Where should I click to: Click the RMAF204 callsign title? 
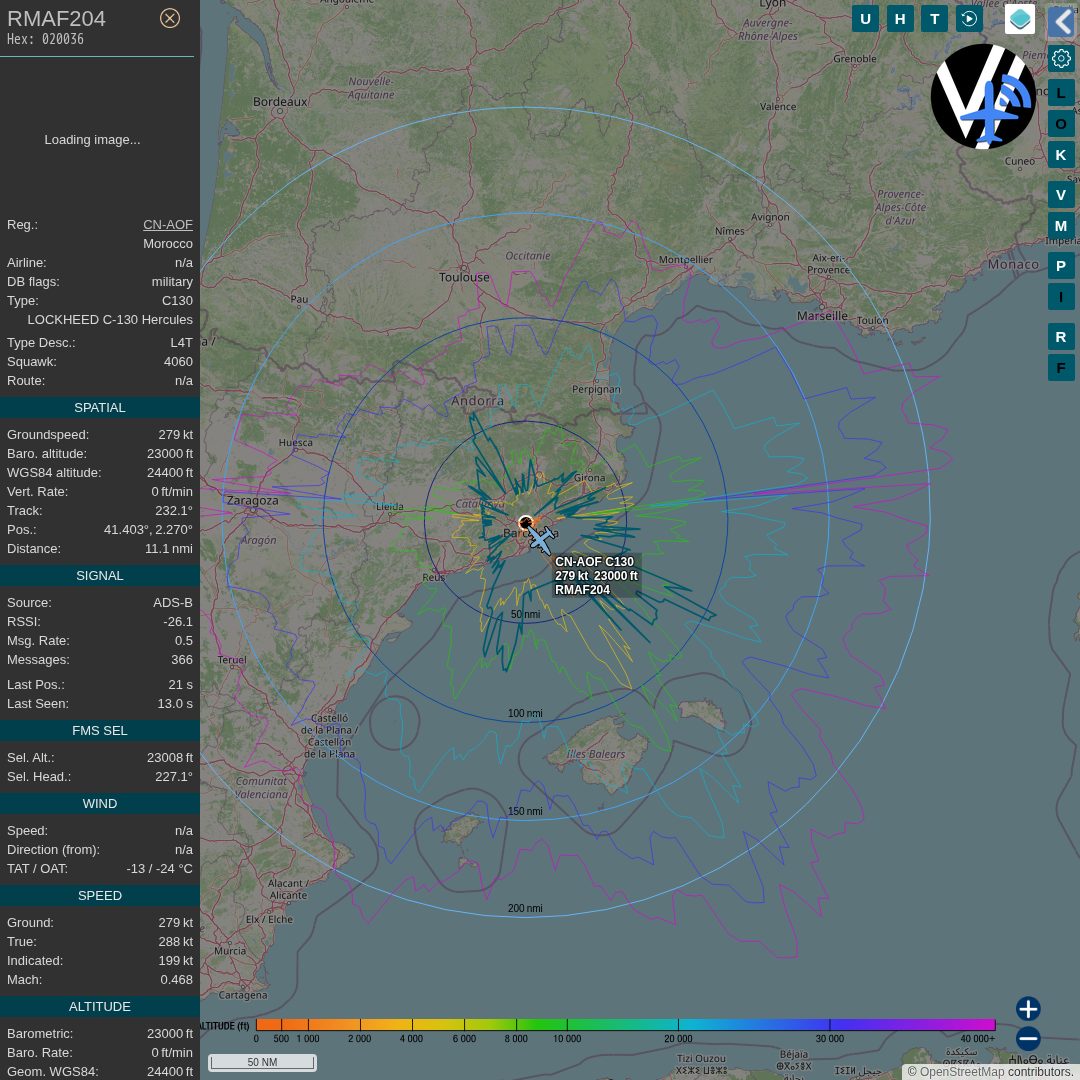click(56, 19)
